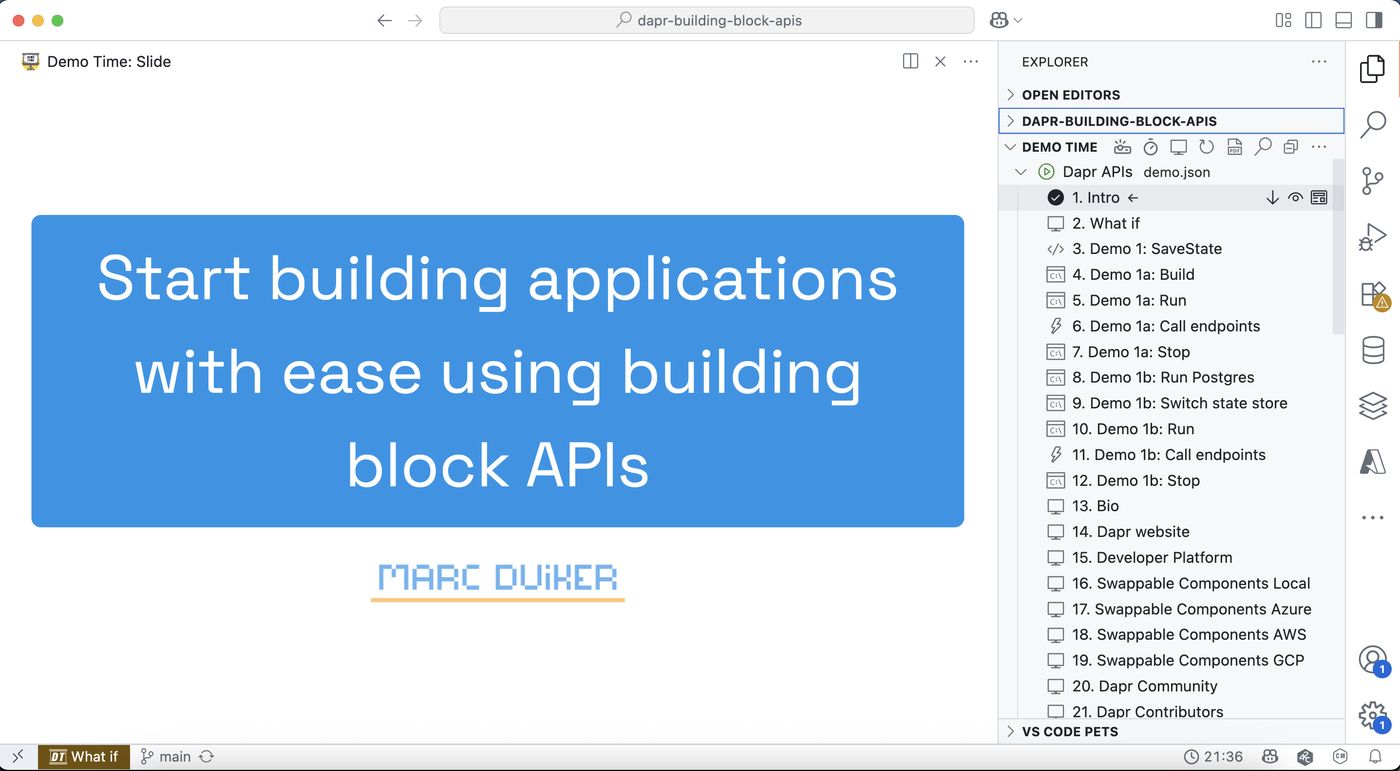This screenshot has width=1400, height=771.
Task: Open Copilot chat icon in title bar
Action: tap(999, 20)
